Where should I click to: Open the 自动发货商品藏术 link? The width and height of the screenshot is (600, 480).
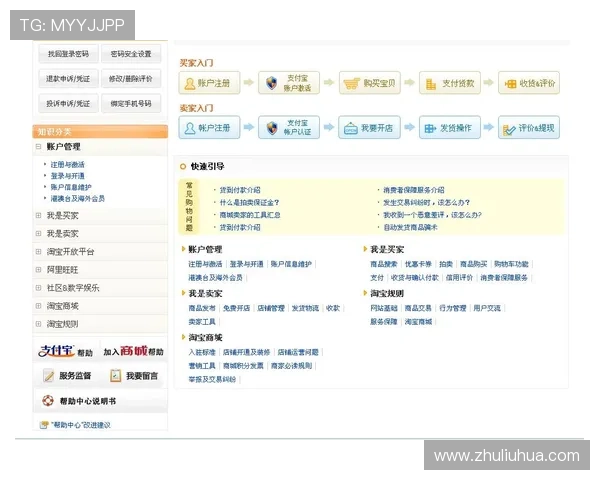click(410, 227)
